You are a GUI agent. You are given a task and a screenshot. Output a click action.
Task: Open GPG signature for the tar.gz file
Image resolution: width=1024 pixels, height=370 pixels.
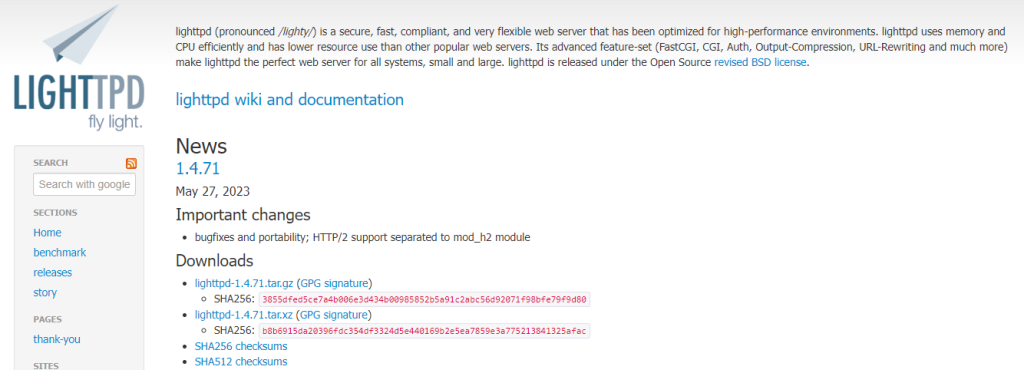pos(334,283)
